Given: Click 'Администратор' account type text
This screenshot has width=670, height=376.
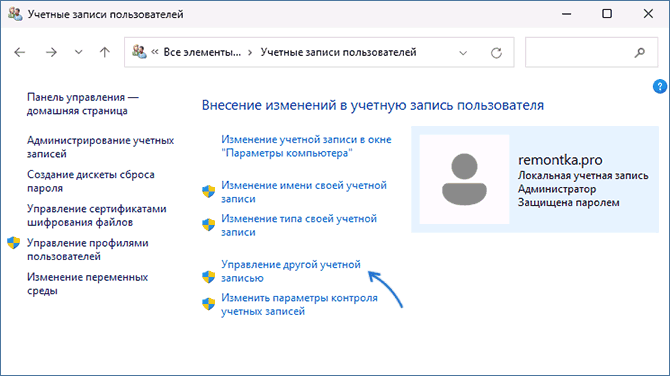Looking at the screenshot, I should 557,189.
